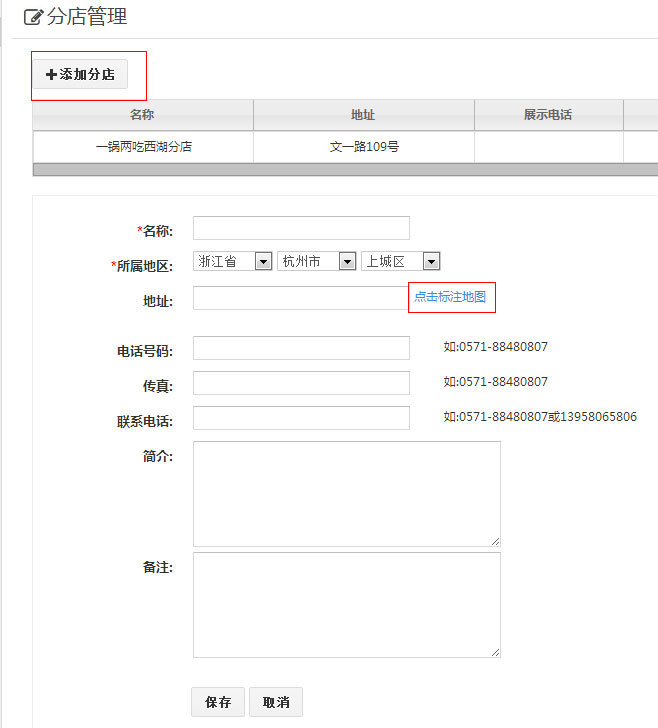Click the 添加分店 button
Screen dimensions: 658x728
[80, 74]
